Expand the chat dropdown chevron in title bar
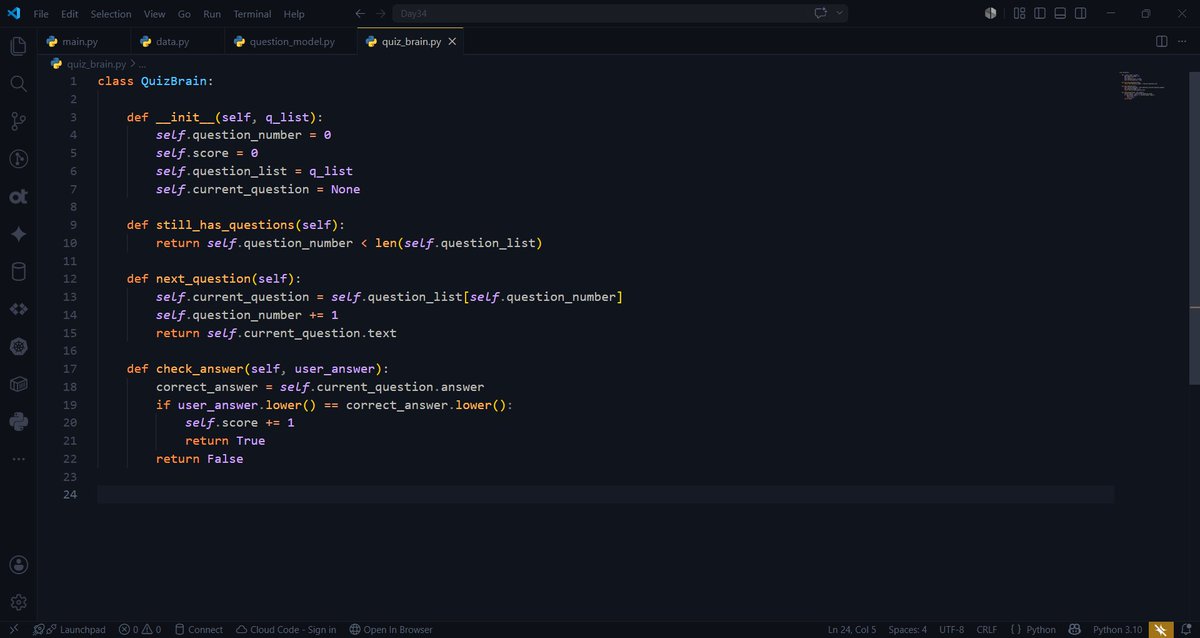Image resolution: width=1200 pixels, height=638 pixels. pos(840,14)
